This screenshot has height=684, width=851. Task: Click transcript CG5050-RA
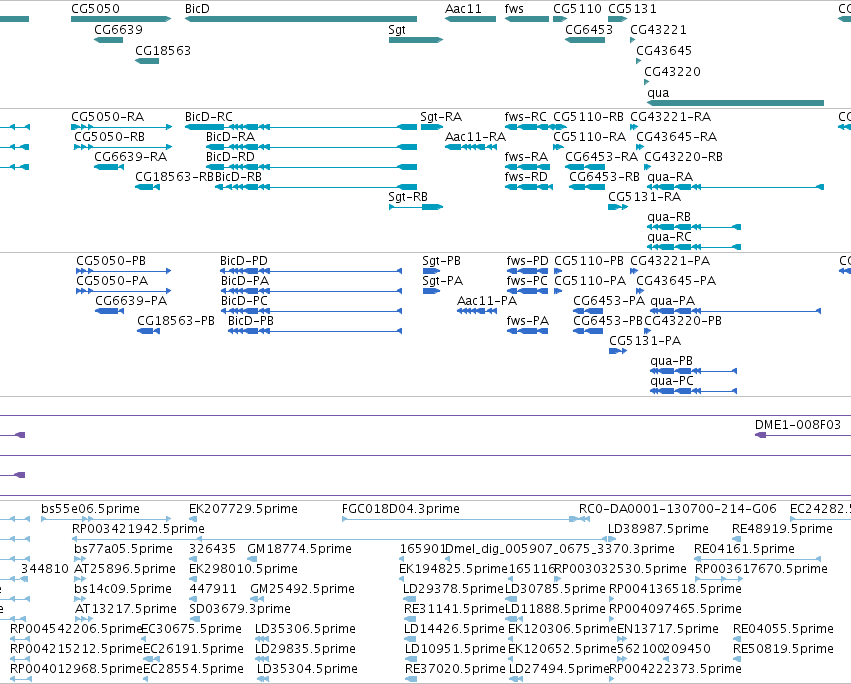[122, 127]
